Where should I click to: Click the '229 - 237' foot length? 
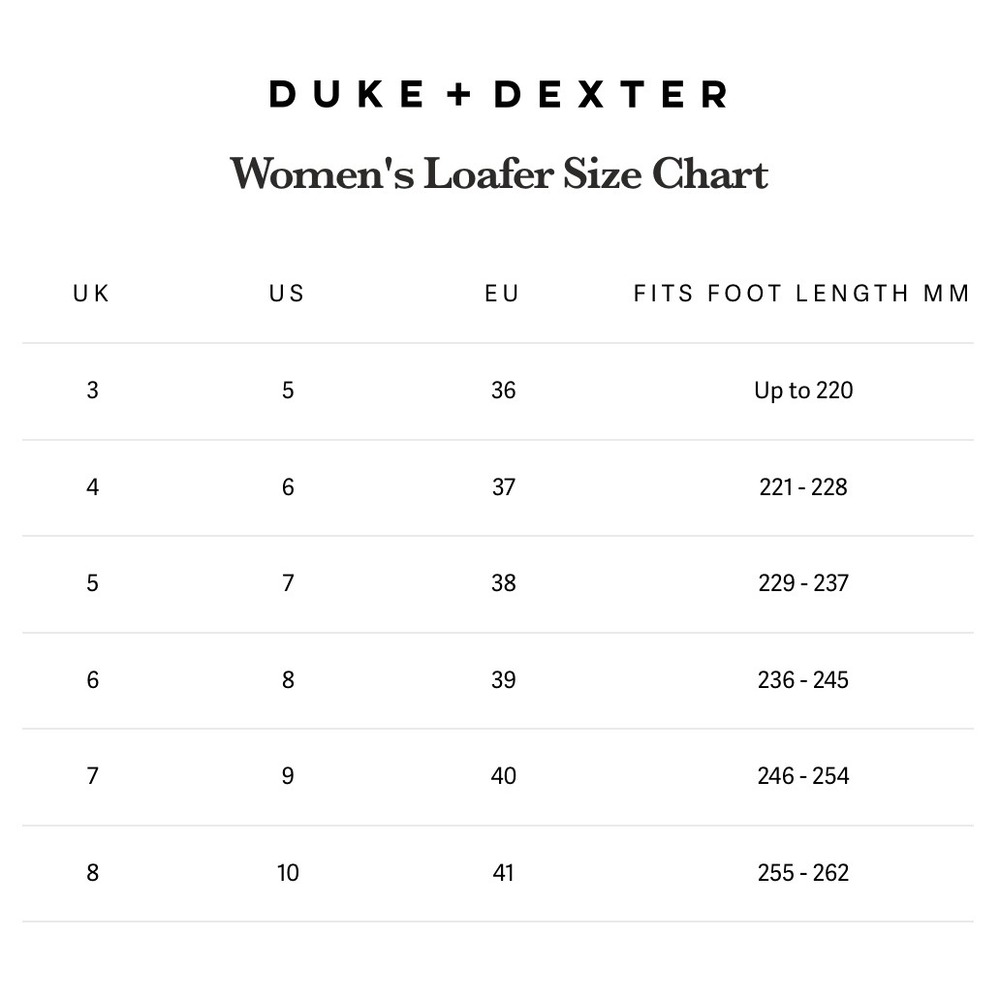803,583
